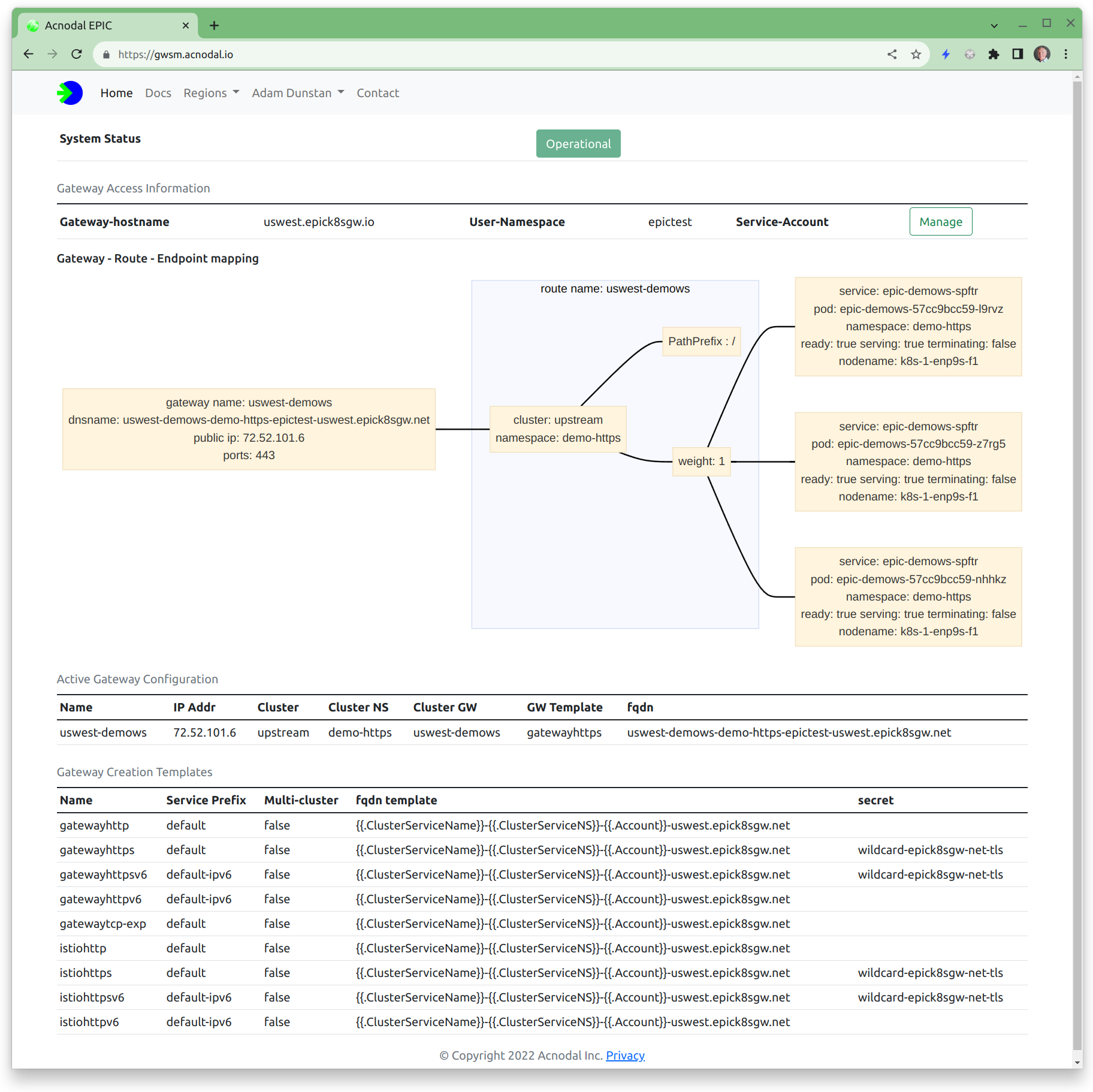Open the user profile avatar
Viewport: 1093px width, 1092px height.
coord(1042,55)
